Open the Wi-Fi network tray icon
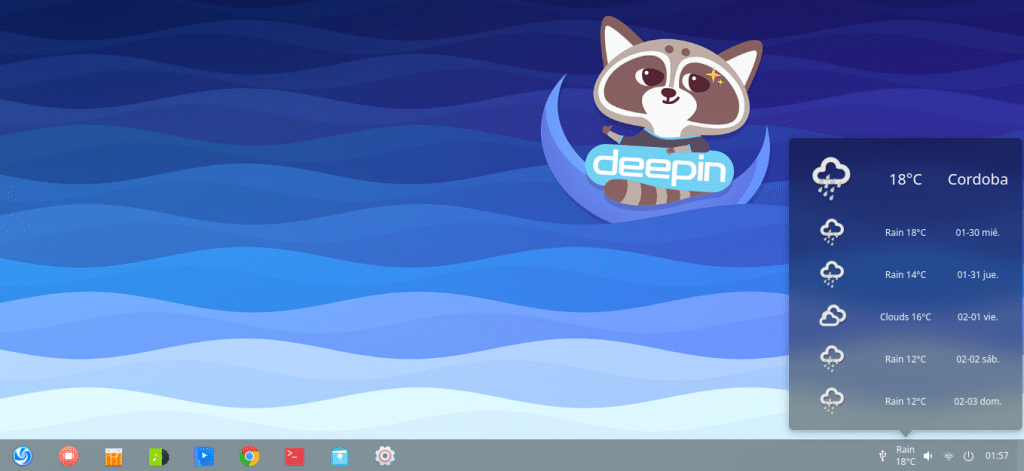1024x471 pixels. 948,456
